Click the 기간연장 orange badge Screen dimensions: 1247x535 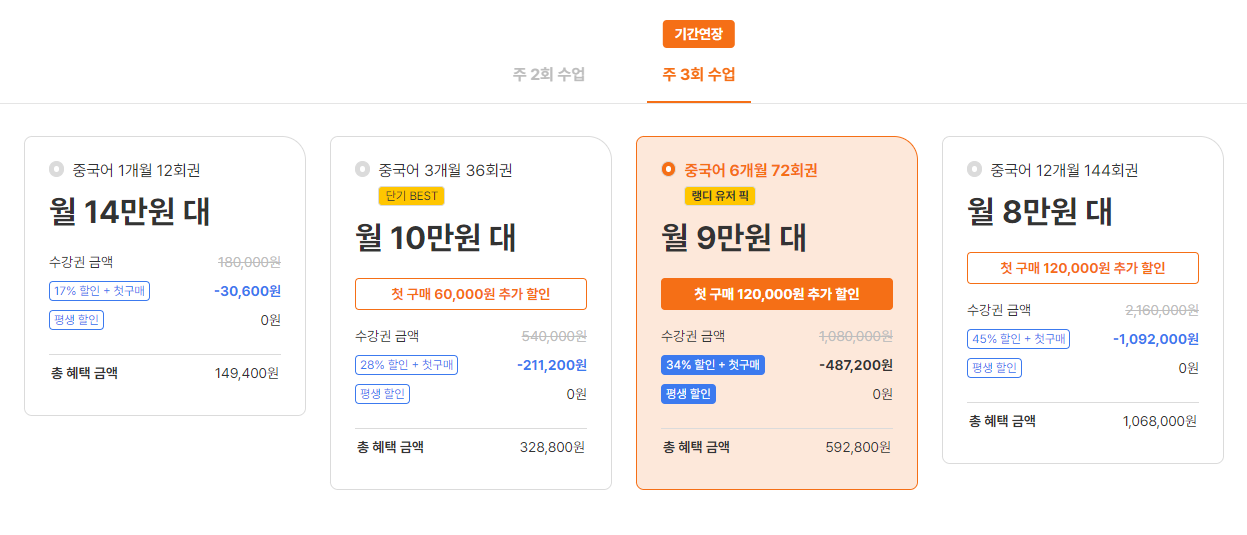(x=699, y=34)
